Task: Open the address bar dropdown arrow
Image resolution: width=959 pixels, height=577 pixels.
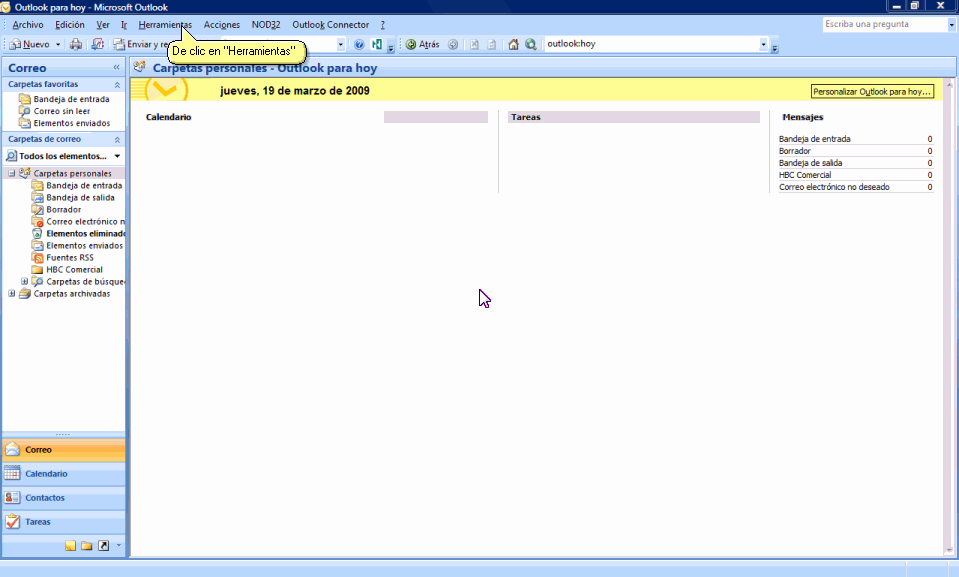Action: tap(763, 44)
